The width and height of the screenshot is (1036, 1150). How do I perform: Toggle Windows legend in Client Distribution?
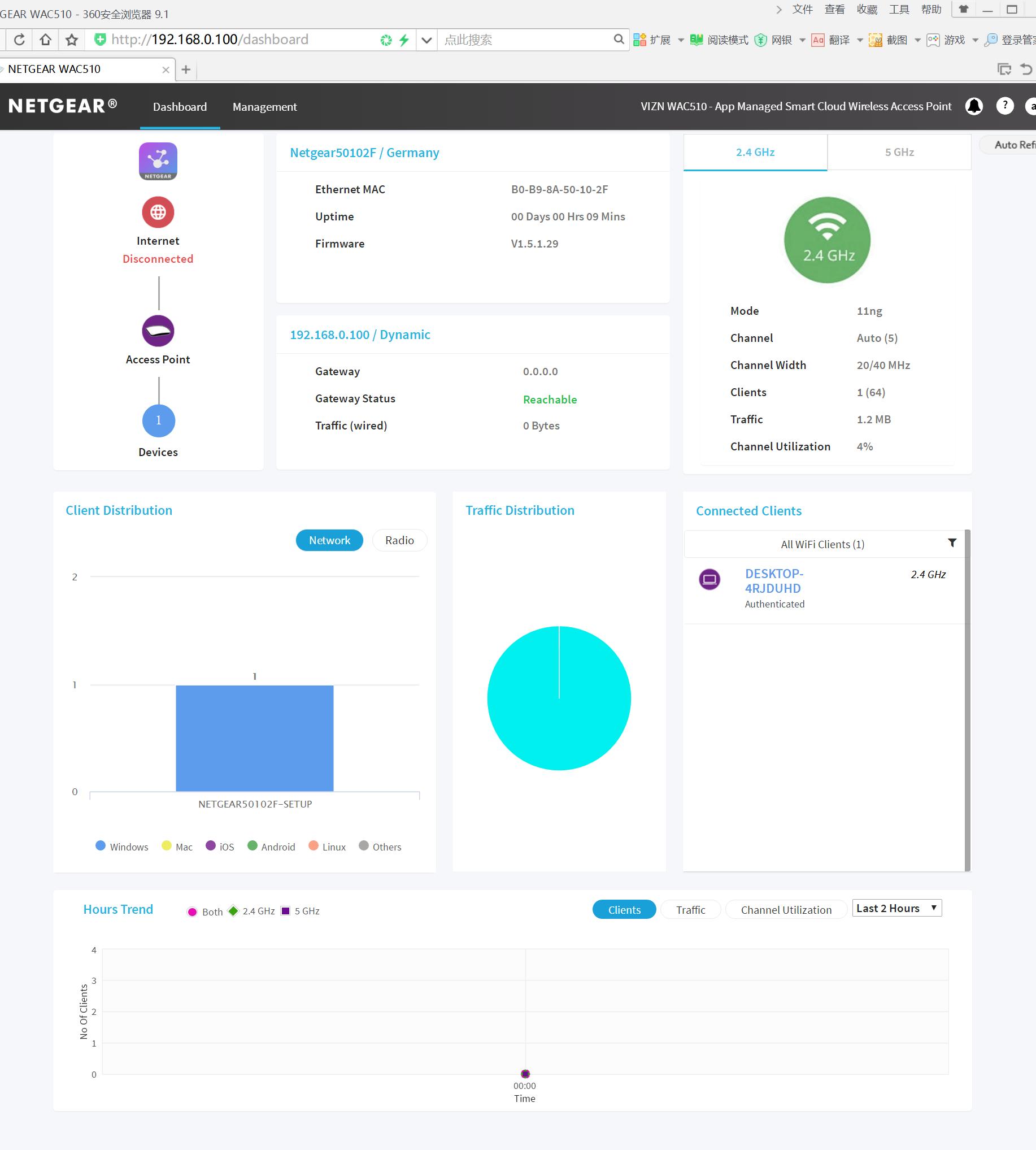121,847
